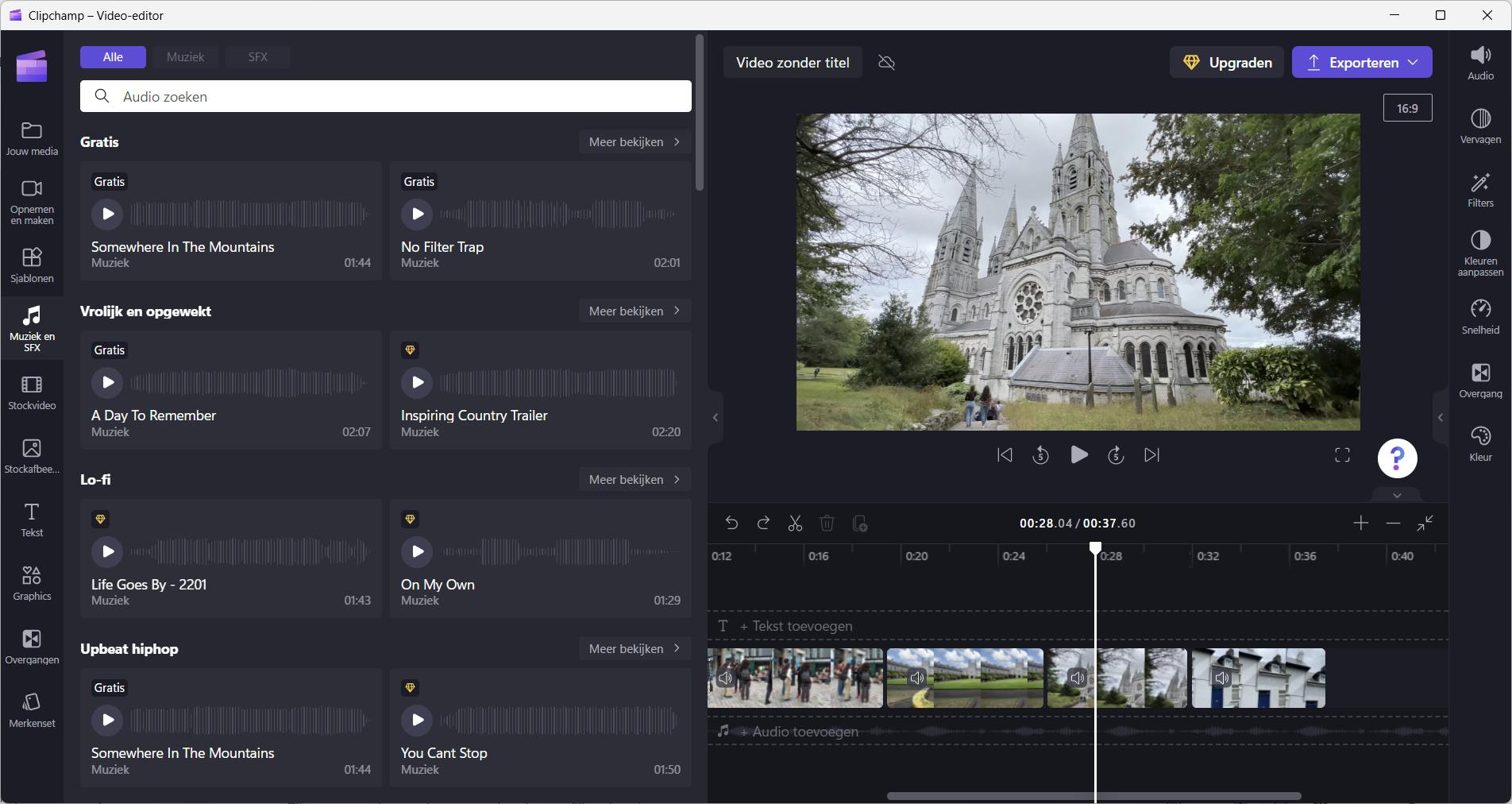
Task: Click the undo arrow in timeline toolbar
Action: point(731,524)
